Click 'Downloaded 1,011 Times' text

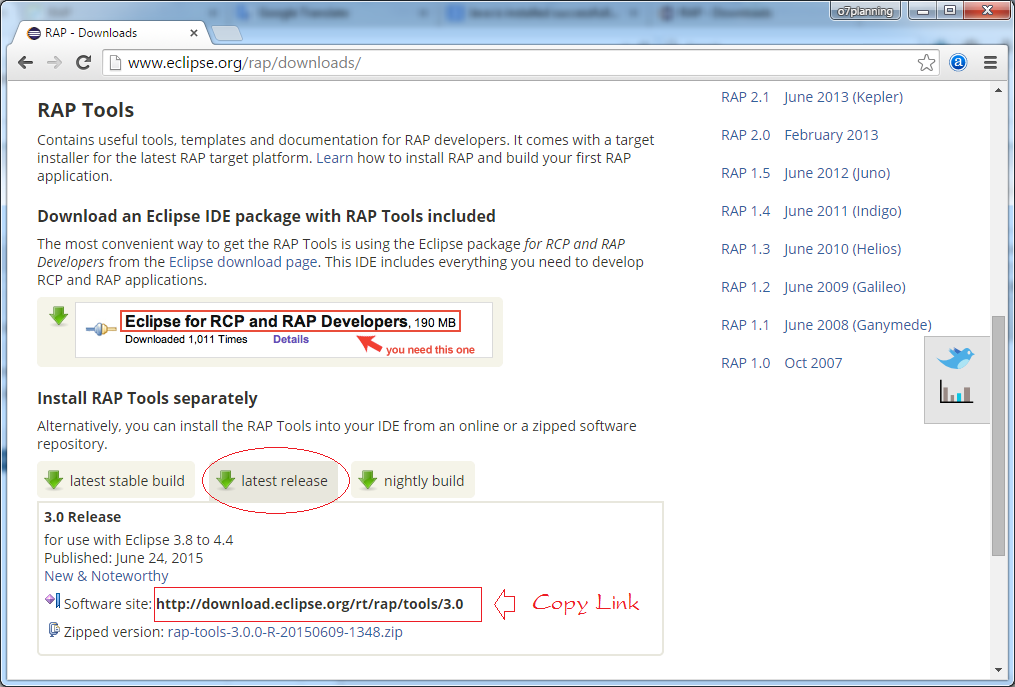(186, 339)
